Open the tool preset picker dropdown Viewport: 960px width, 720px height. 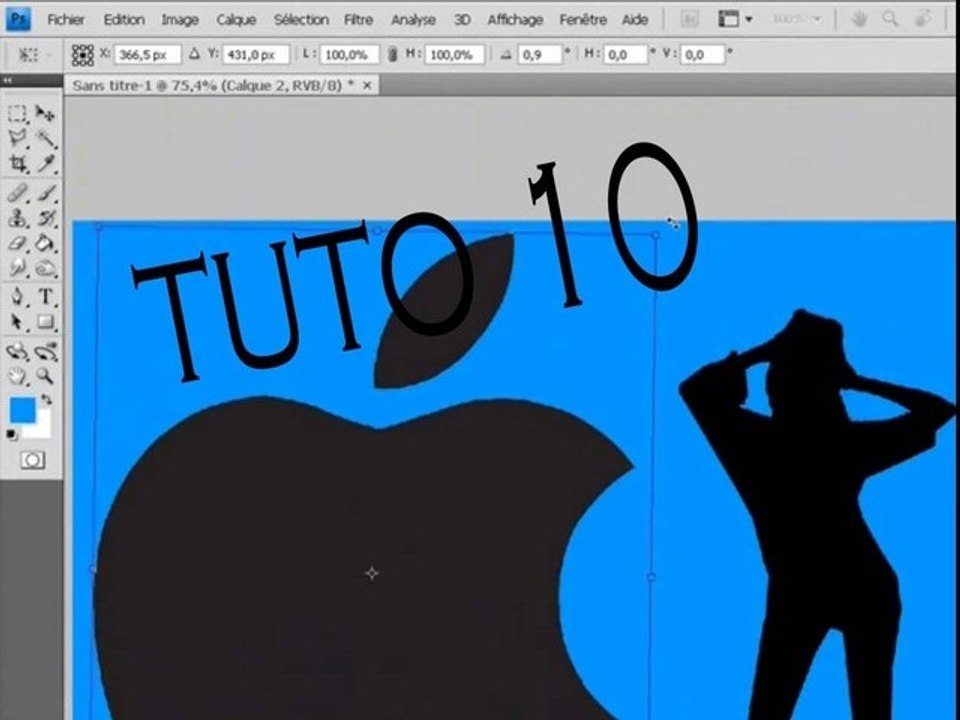pyautogui.click(x=35, y=55)
